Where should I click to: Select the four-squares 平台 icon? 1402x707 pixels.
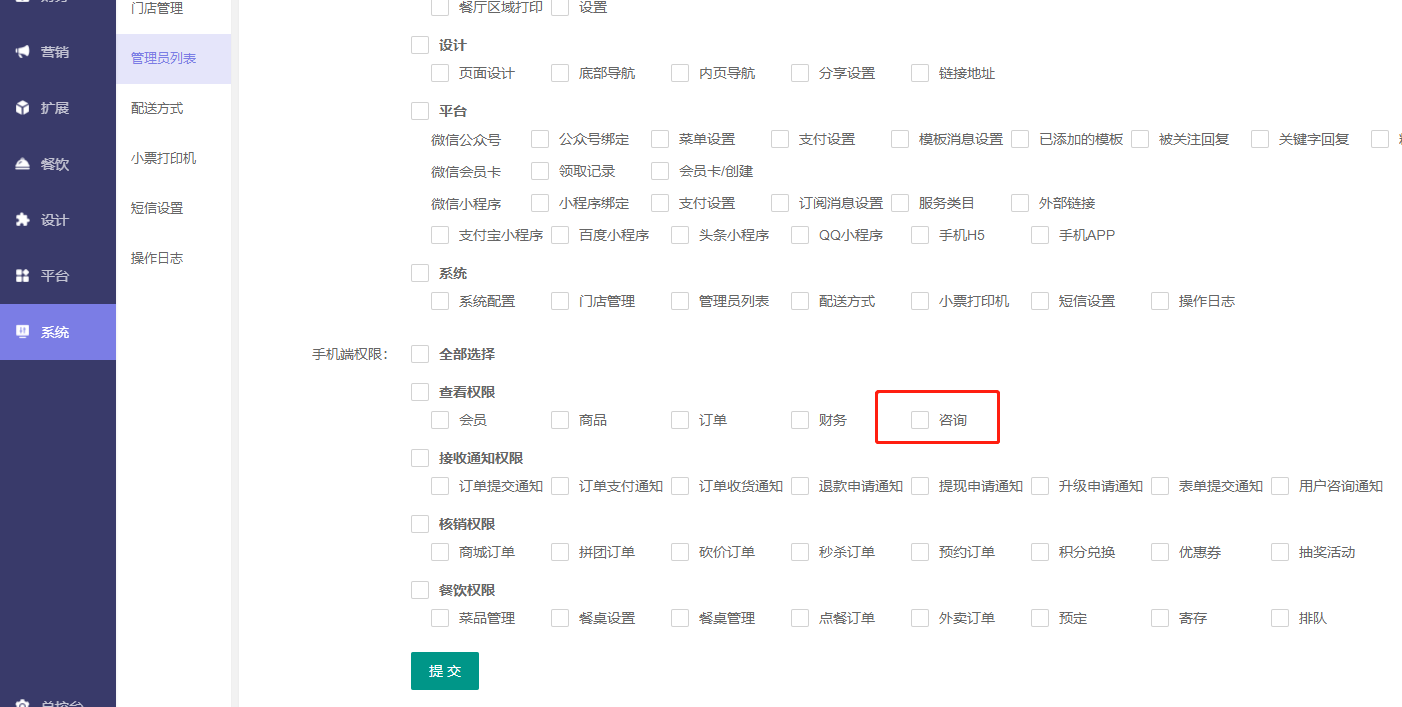coord(23,276)
